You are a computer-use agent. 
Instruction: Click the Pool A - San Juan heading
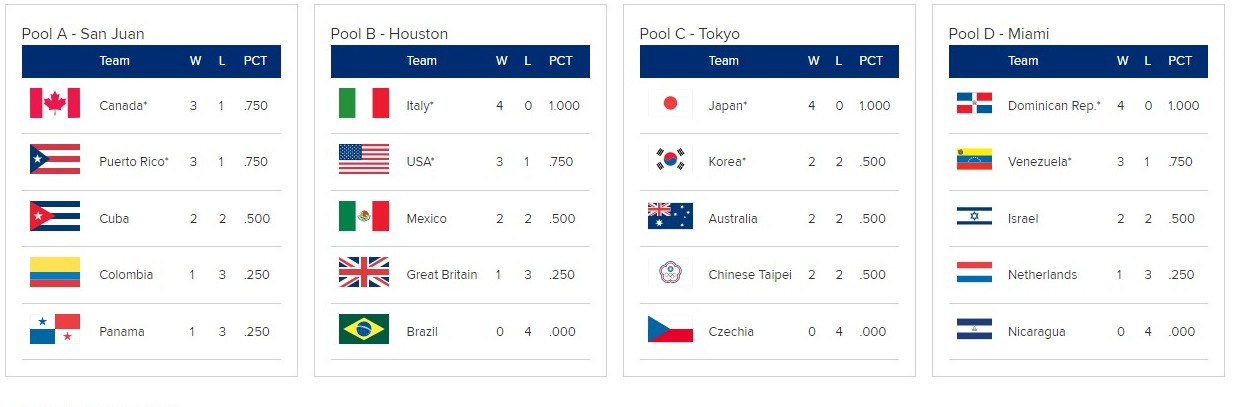(83, 34)
